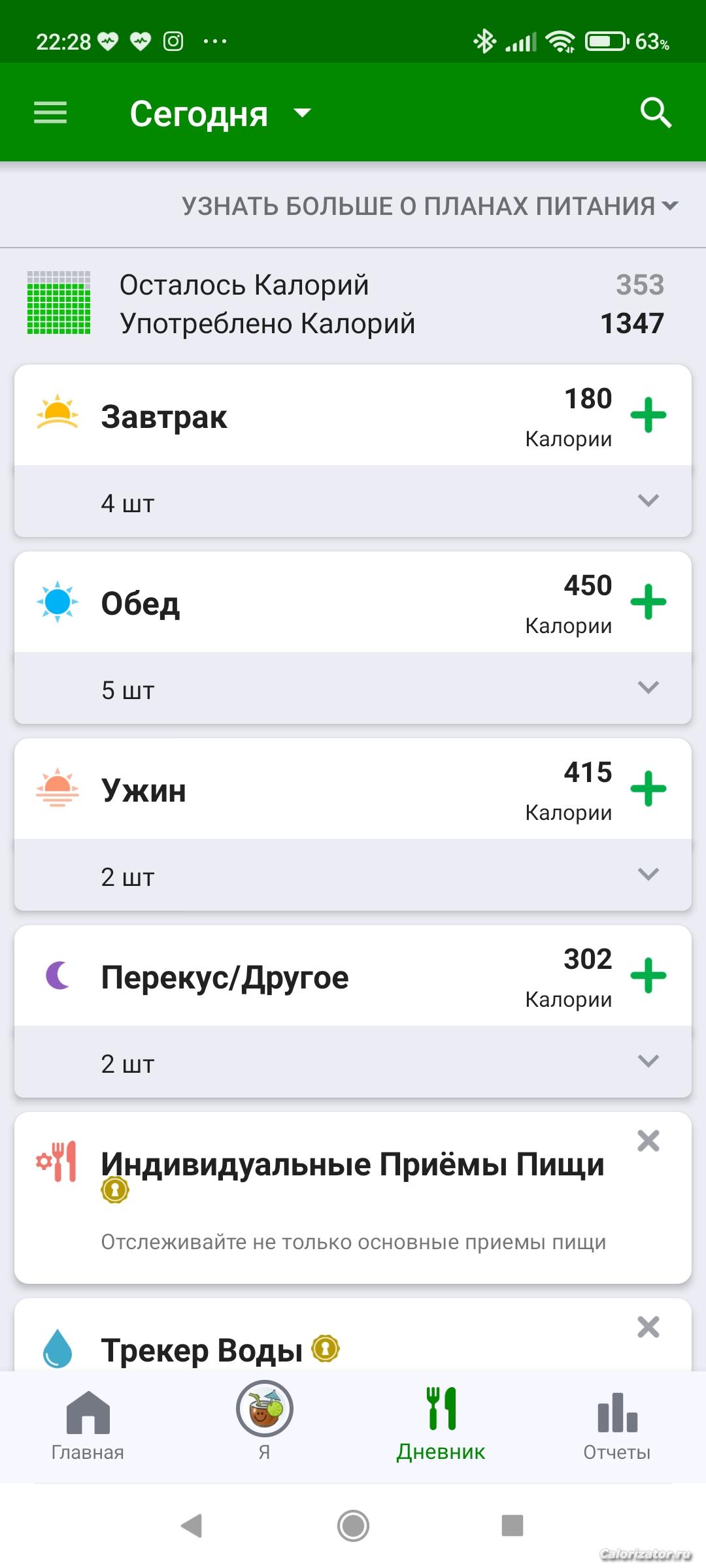Tap the green calorie grid indicator
The image size is (706, 1568).
59,303
